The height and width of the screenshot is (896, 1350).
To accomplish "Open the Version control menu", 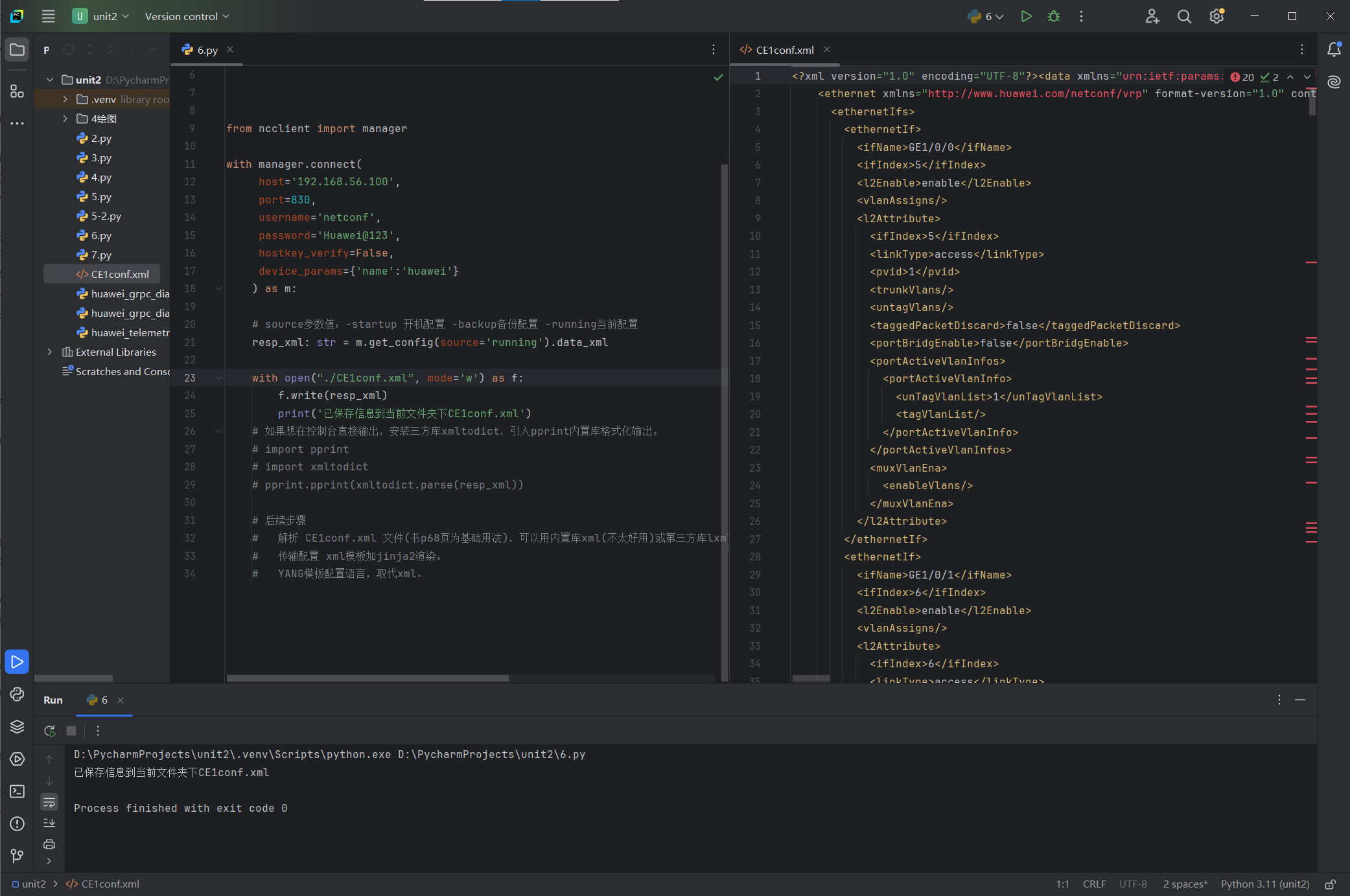I will [187, 16].
